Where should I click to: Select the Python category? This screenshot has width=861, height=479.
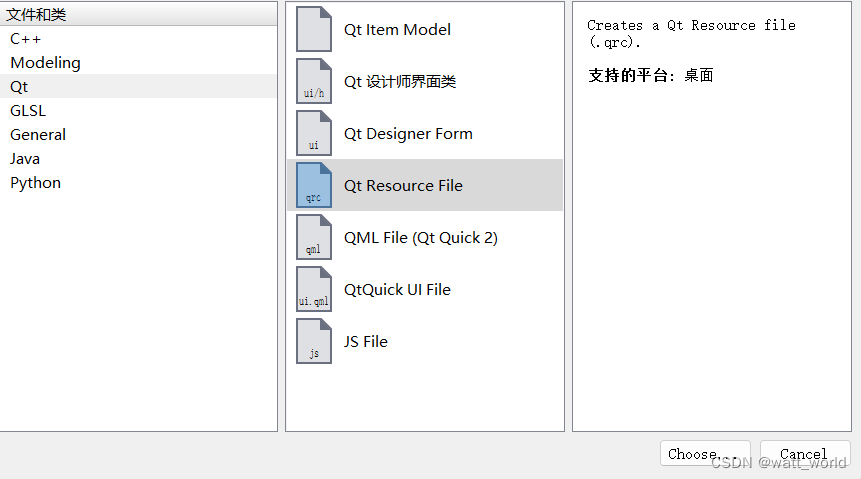[x=138, y=182]
